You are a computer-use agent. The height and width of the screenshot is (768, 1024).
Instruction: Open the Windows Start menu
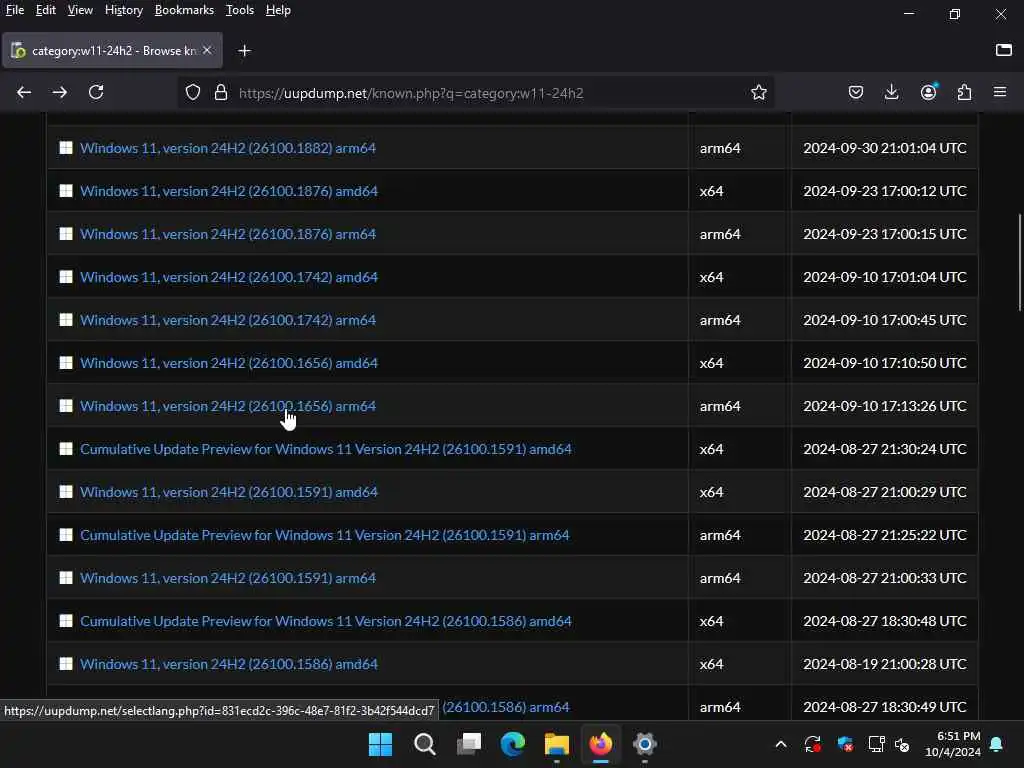(380, 744)
